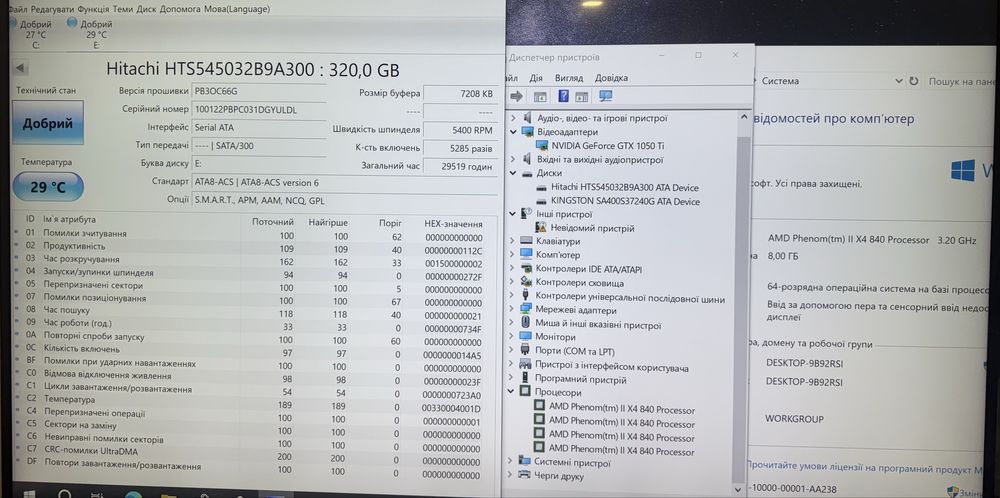Screen dimensions: 1000x498
Task: Click Пристрої з інтерфейсом користувача category icon
Action: 526,364
